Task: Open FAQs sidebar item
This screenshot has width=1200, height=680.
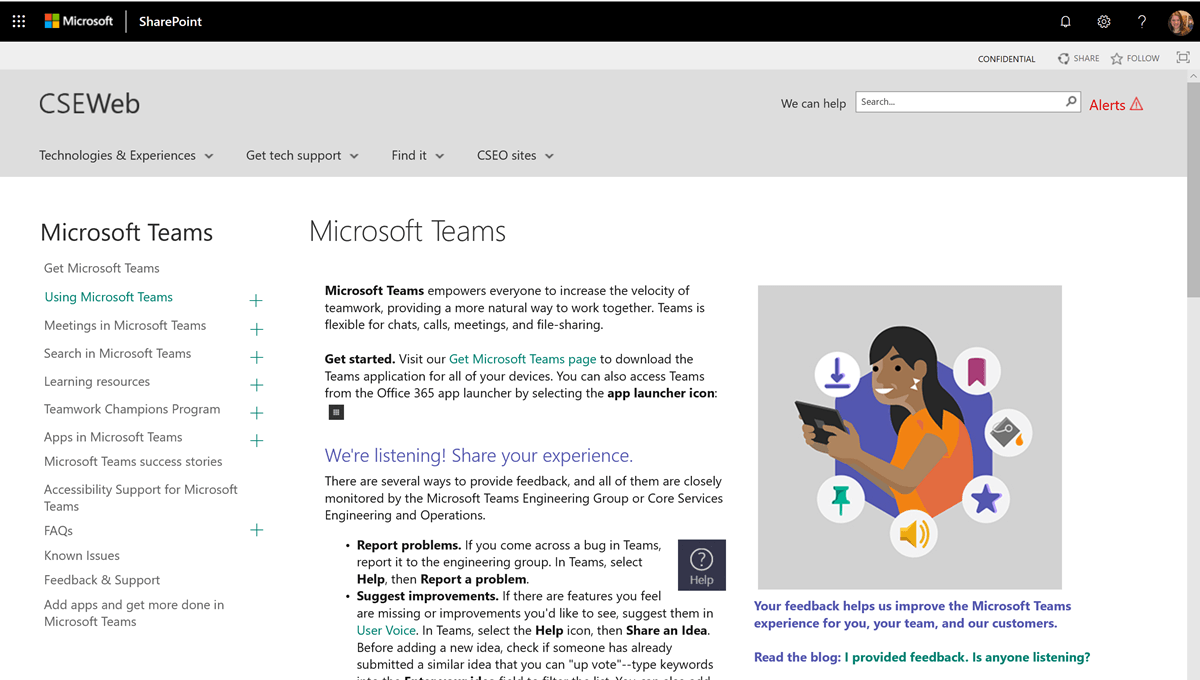Action: point(58,531)
